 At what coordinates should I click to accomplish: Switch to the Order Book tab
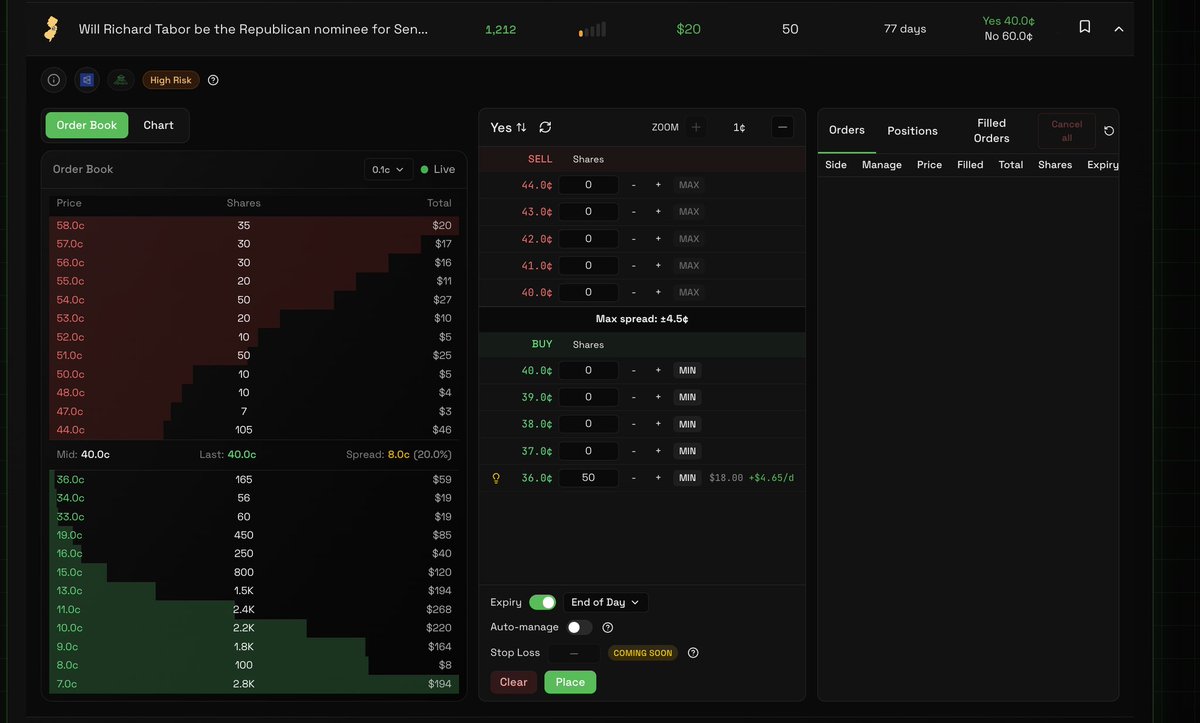coord(87,125)
